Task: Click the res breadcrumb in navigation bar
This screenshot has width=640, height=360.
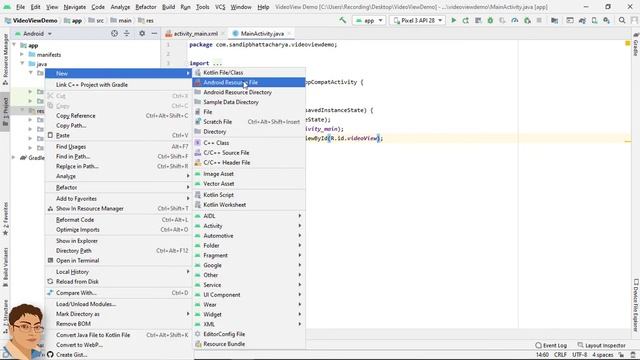Action: pyautogui.click(x=146, y=20)
